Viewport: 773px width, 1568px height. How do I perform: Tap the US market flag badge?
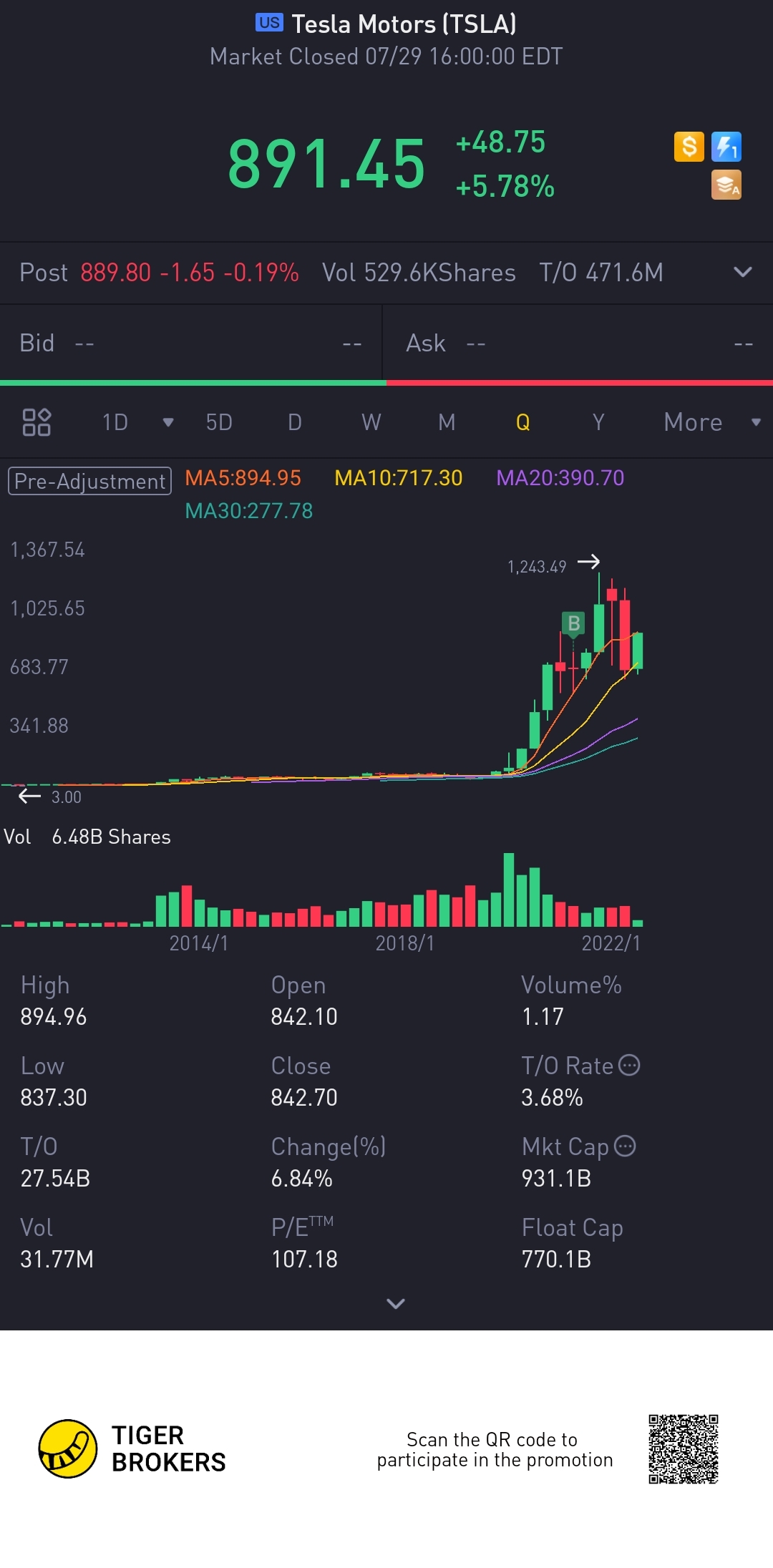click(269, 23)
